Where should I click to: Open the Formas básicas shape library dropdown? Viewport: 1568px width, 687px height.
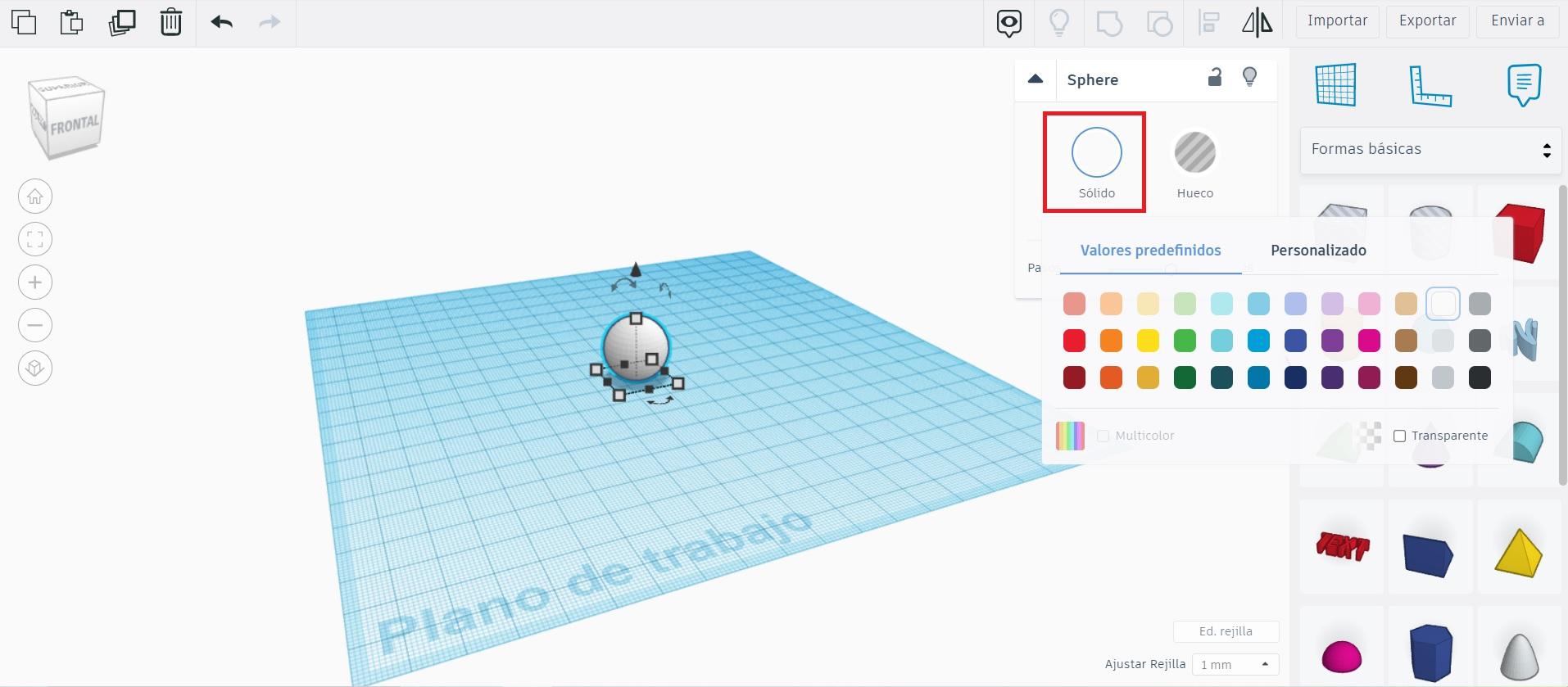(1430, 150)
